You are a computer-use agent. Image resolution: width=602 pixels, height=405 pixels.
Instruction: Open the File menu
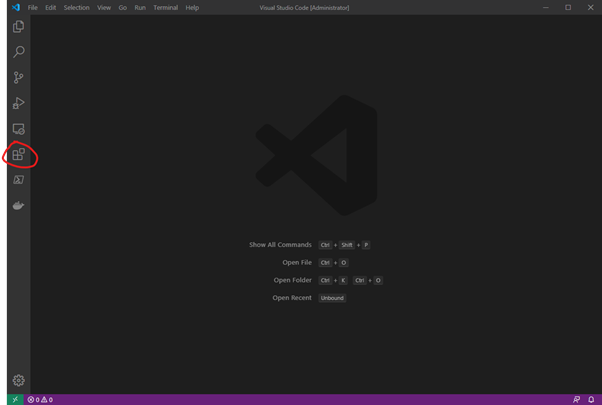coord(33,7)
